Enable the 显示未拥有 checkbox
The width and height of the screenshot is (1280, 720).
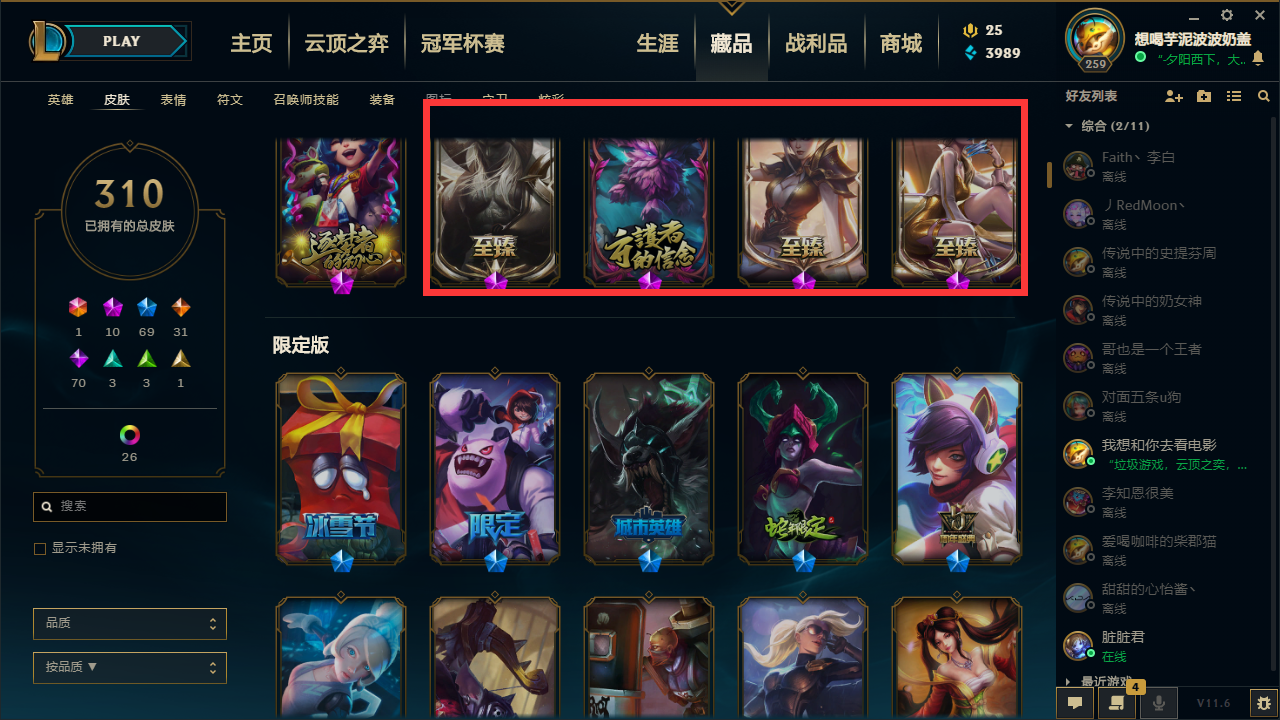click(40, 548)
